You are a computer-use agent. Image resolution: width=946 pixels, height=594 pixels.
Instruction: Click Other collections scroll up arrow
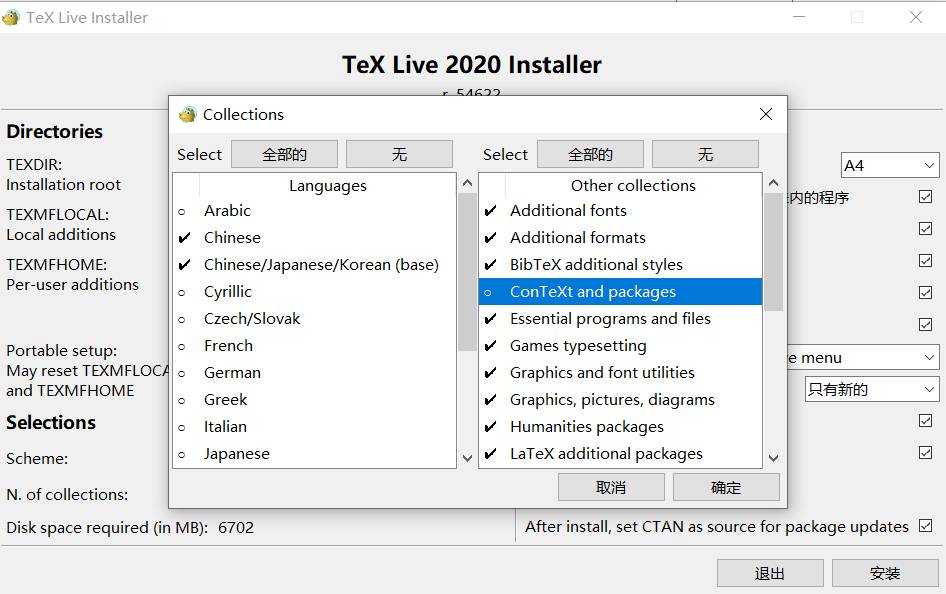pyautogui.click(x=773, y=183)
